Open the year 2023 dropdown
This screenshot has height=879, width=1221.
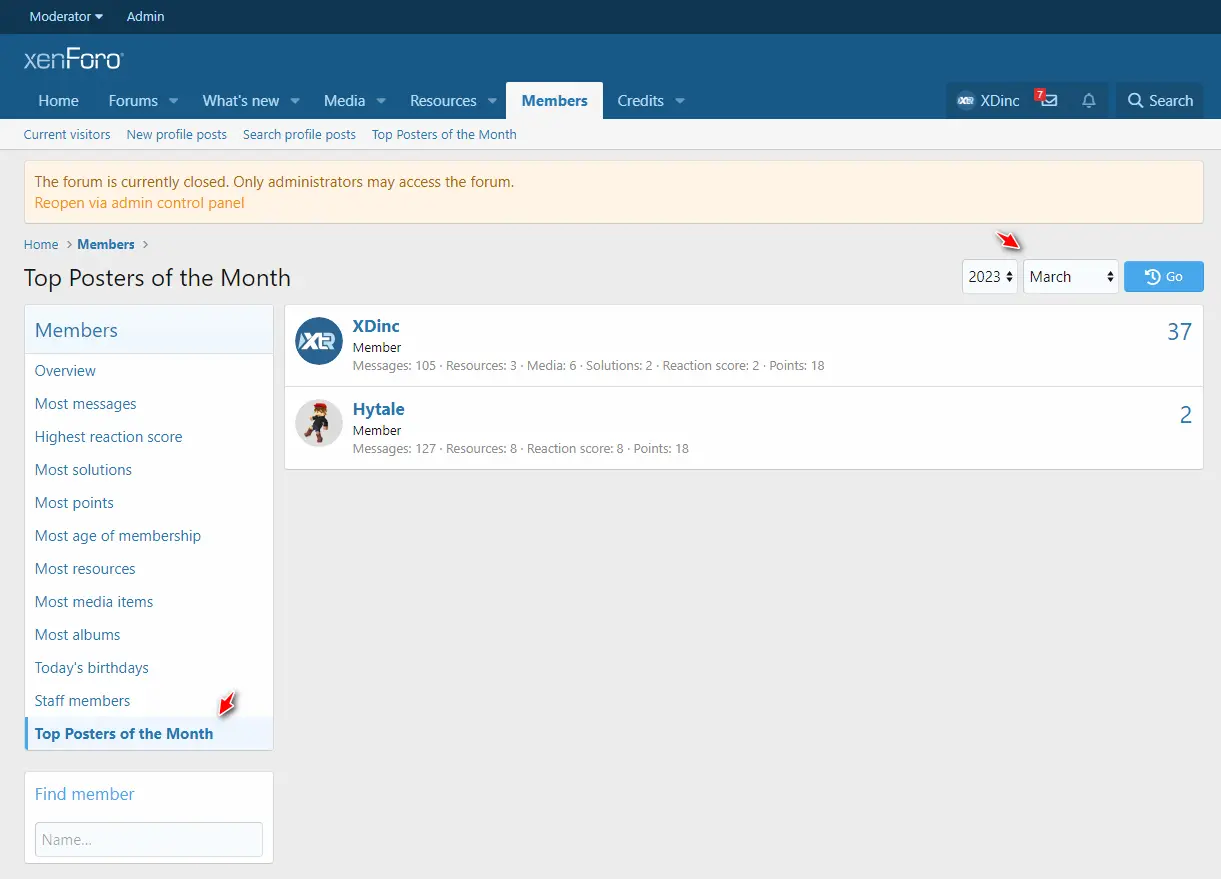pos(990,277)
